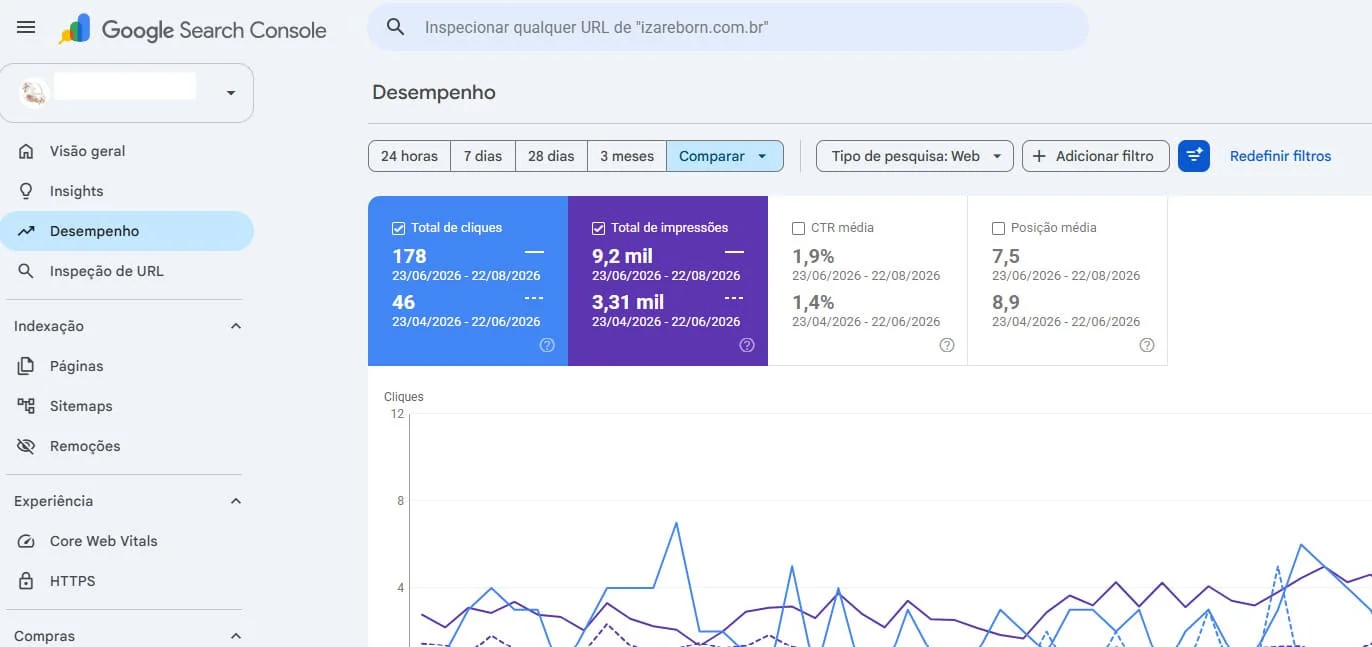Click the Páginas documents icon

pos(26,366)
